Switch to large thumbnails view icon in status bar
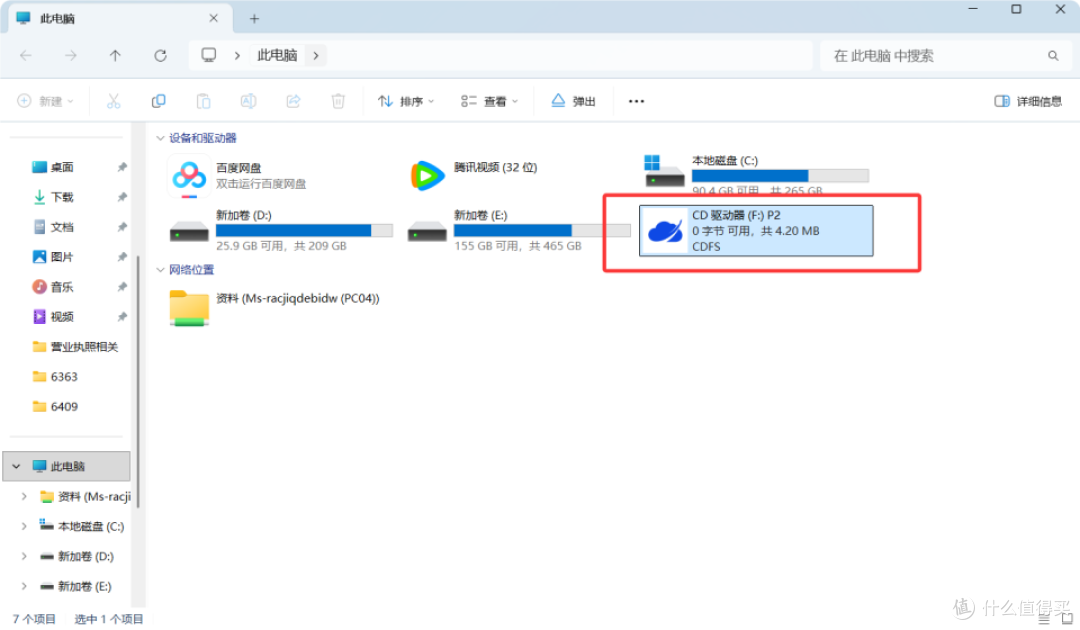Image resolution: width=1080 pixels, height=630 pixels. click(1067, 619)
